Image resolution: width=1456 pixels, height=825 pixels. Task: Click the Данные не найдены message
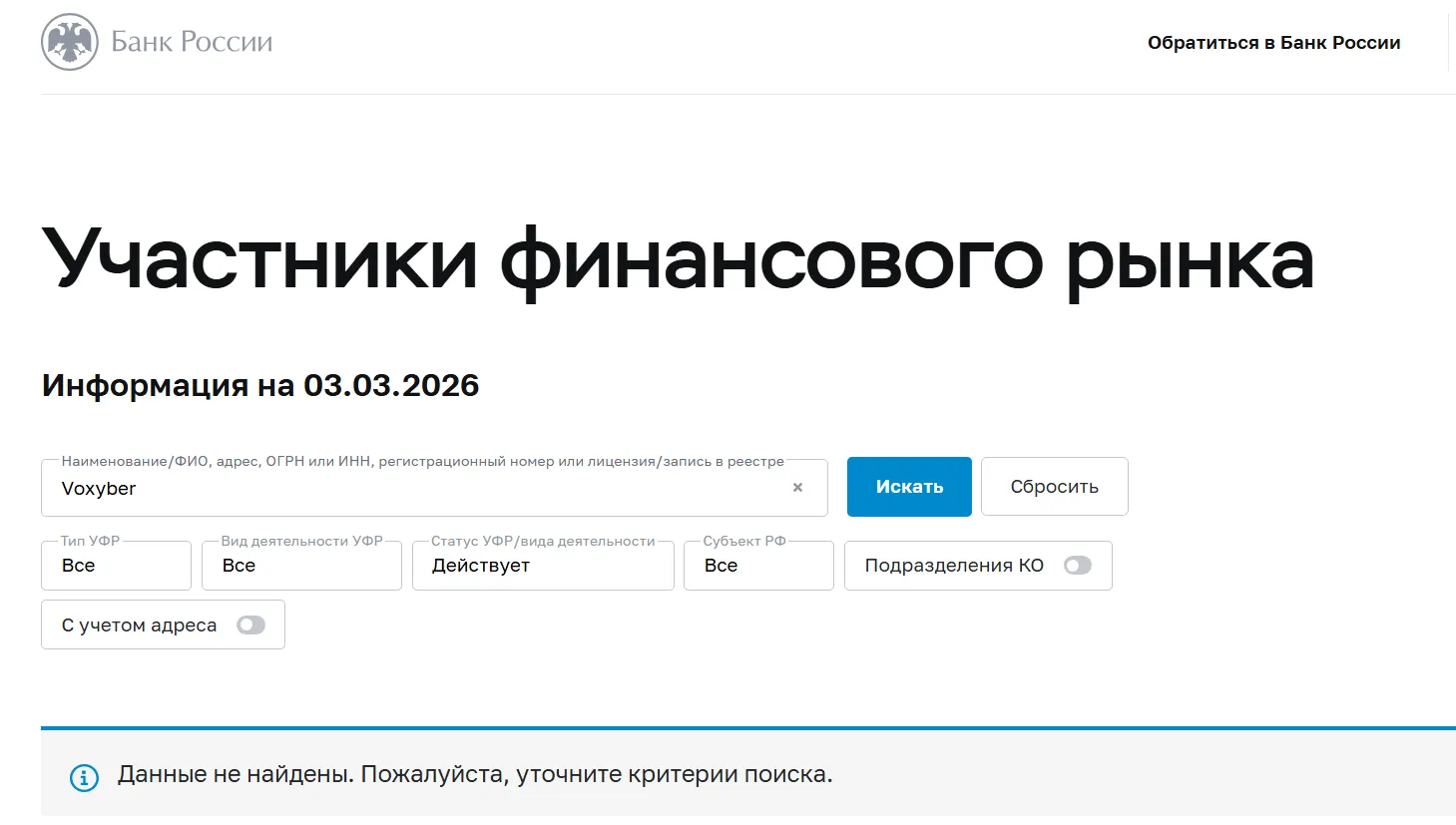pos(475,774)
